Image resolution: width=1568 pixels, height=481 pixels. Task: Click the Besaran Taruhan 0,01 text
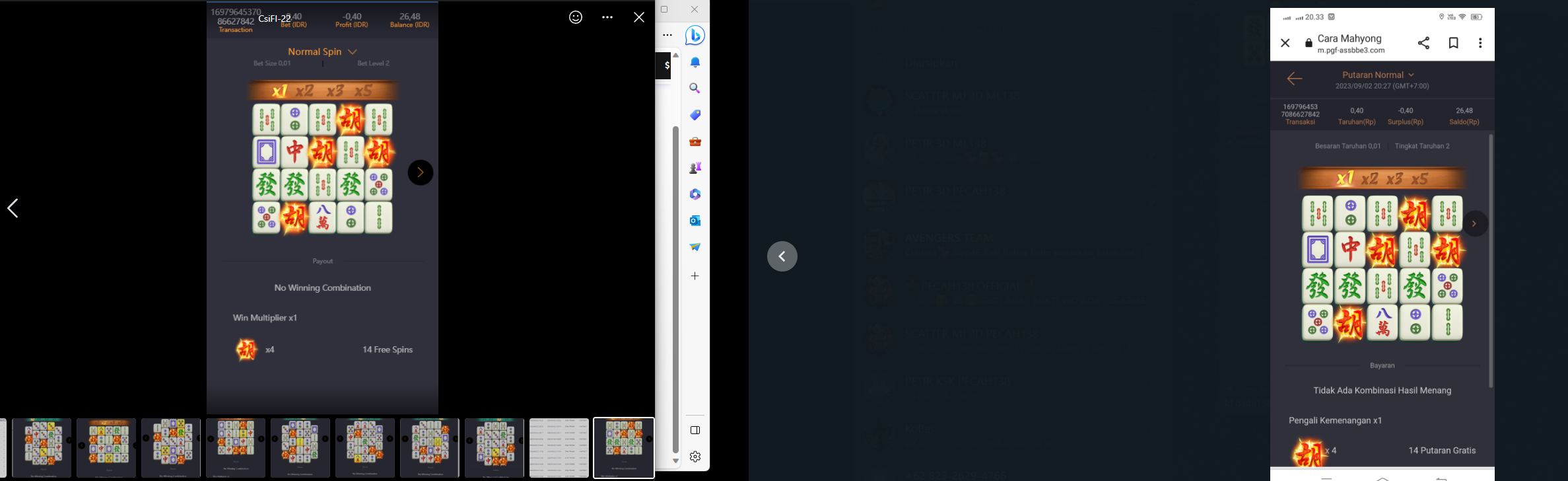(1347, 146)
